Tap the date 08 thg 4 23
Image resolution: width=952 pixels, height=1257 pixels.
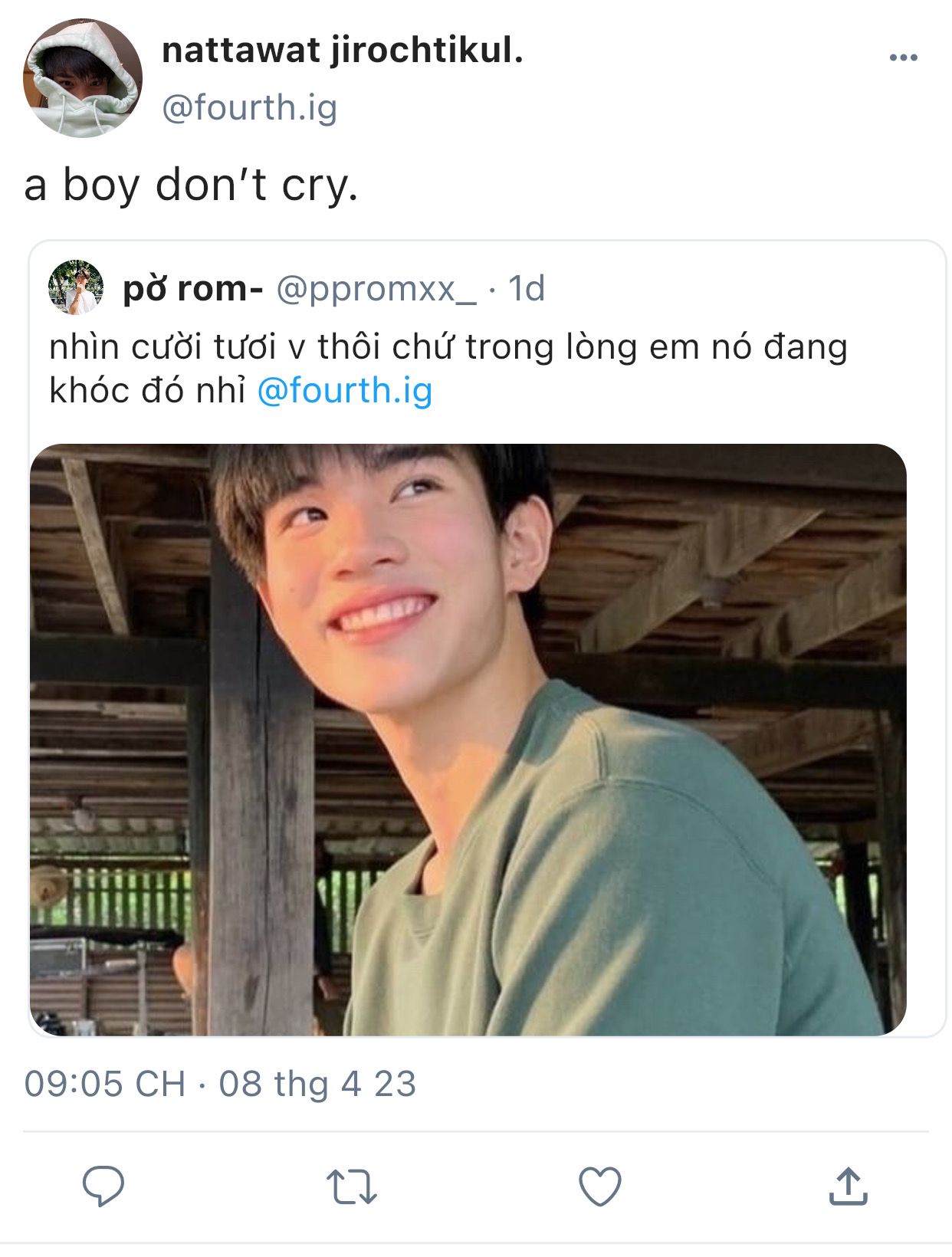pos(317,1084)
